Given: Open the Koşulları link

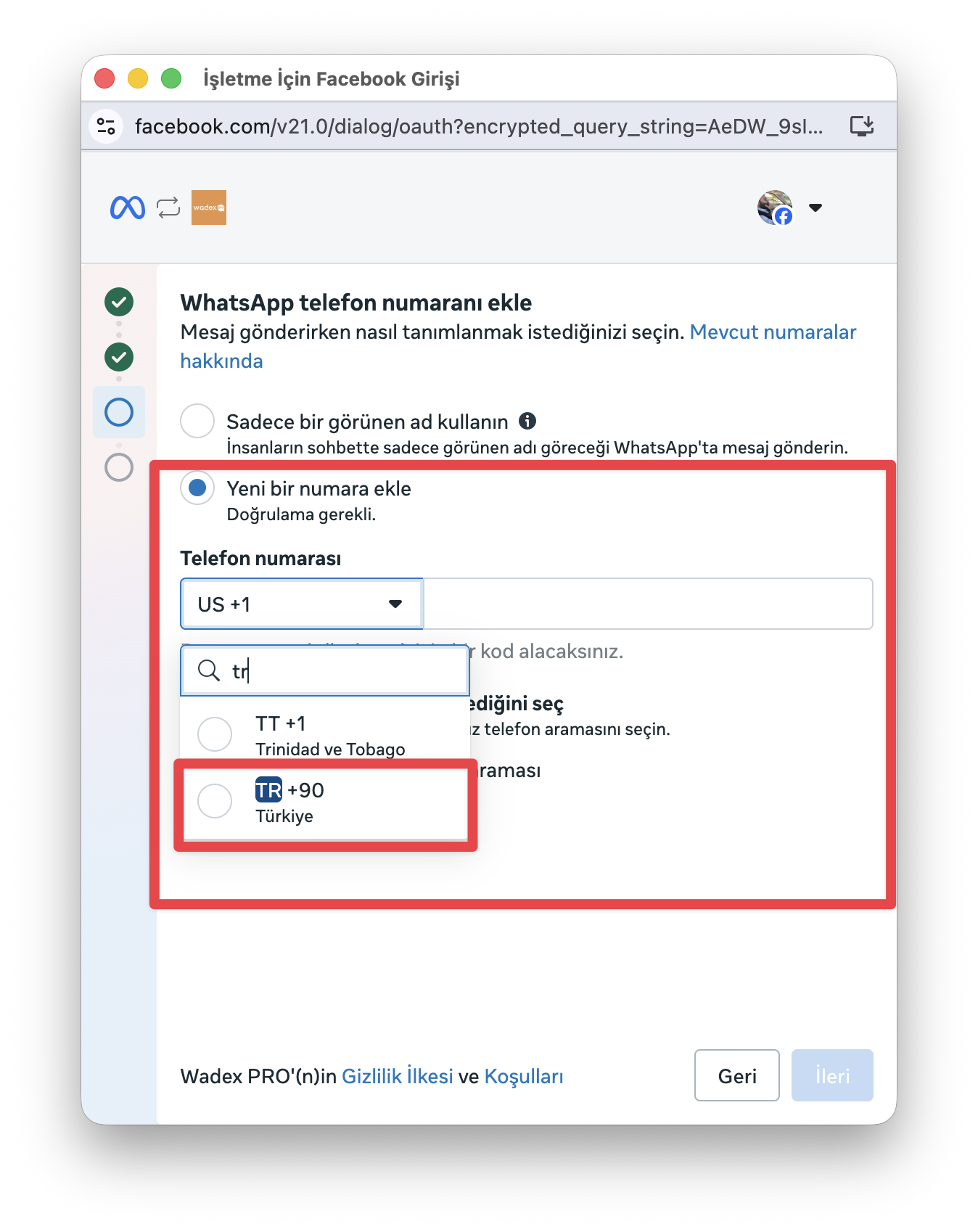Looking at the screenshot, I should tap(523, 1076).
